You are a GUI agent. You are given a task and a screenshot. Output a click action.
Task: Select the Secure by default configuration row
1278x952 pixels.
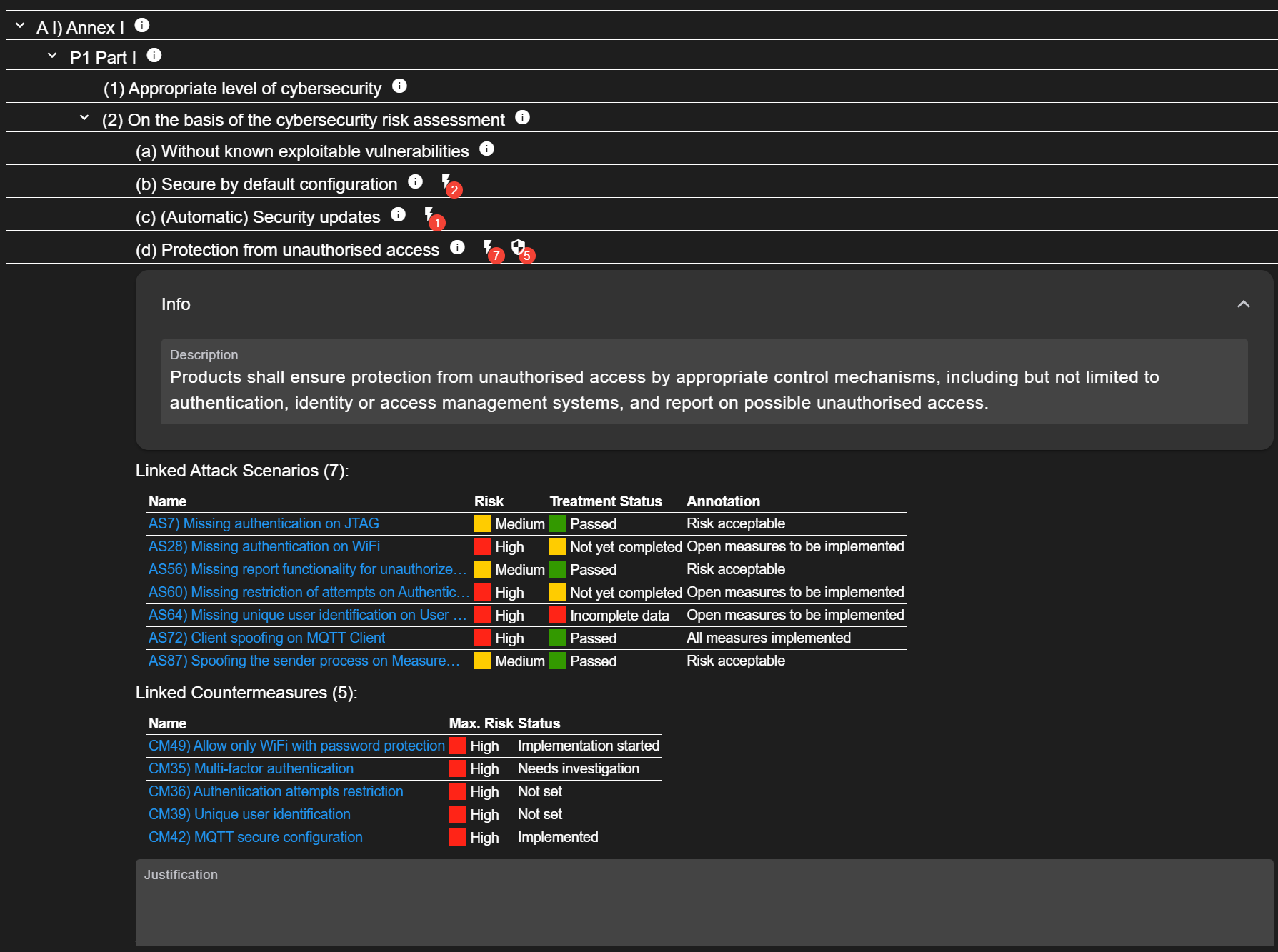pyautogui.click(x=266, y=184)
